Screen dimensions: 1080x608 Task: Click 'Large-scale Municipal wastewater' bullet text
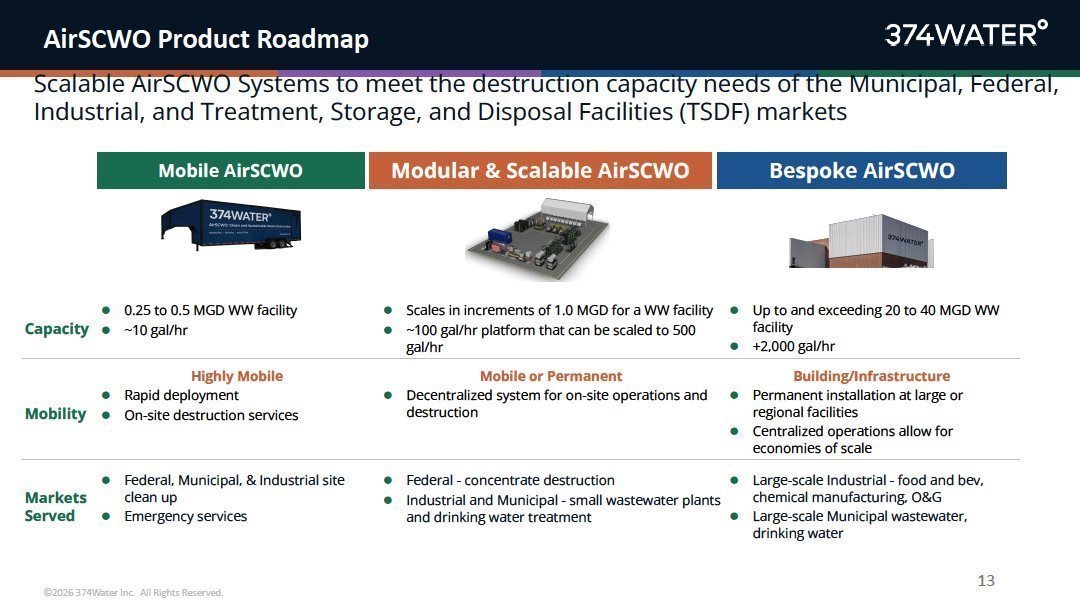[860, 524]
